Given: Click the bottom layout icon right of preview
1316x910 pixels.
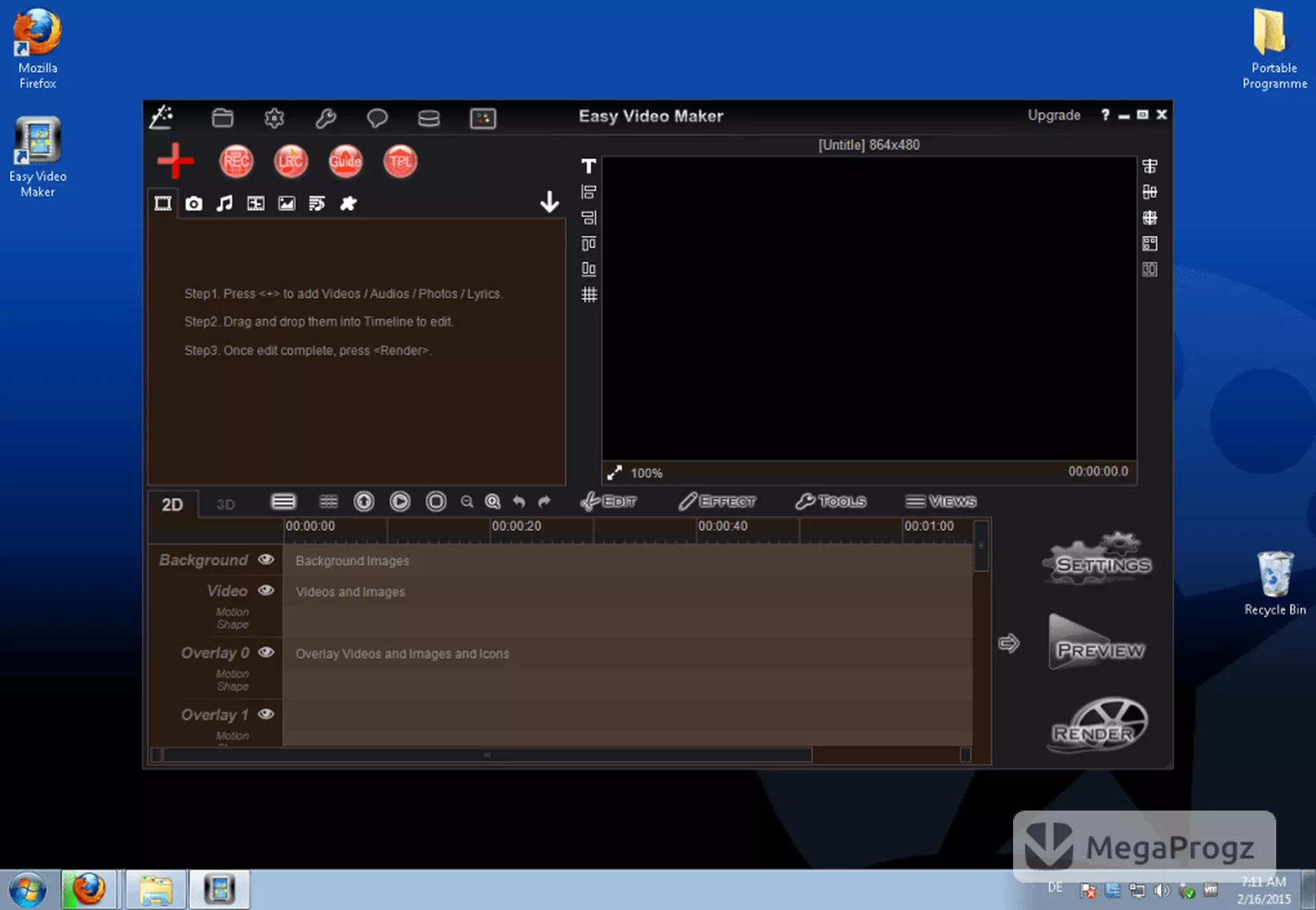Looking at the screenshot, I should point(1150,269).
